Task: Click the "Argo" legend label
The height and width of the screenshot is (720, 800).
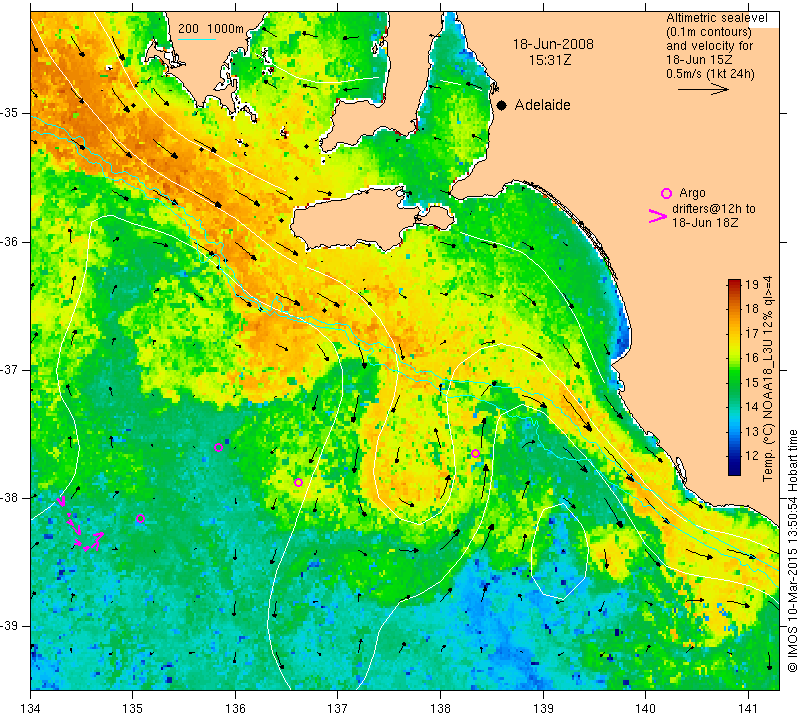Action: click(692, 193)
